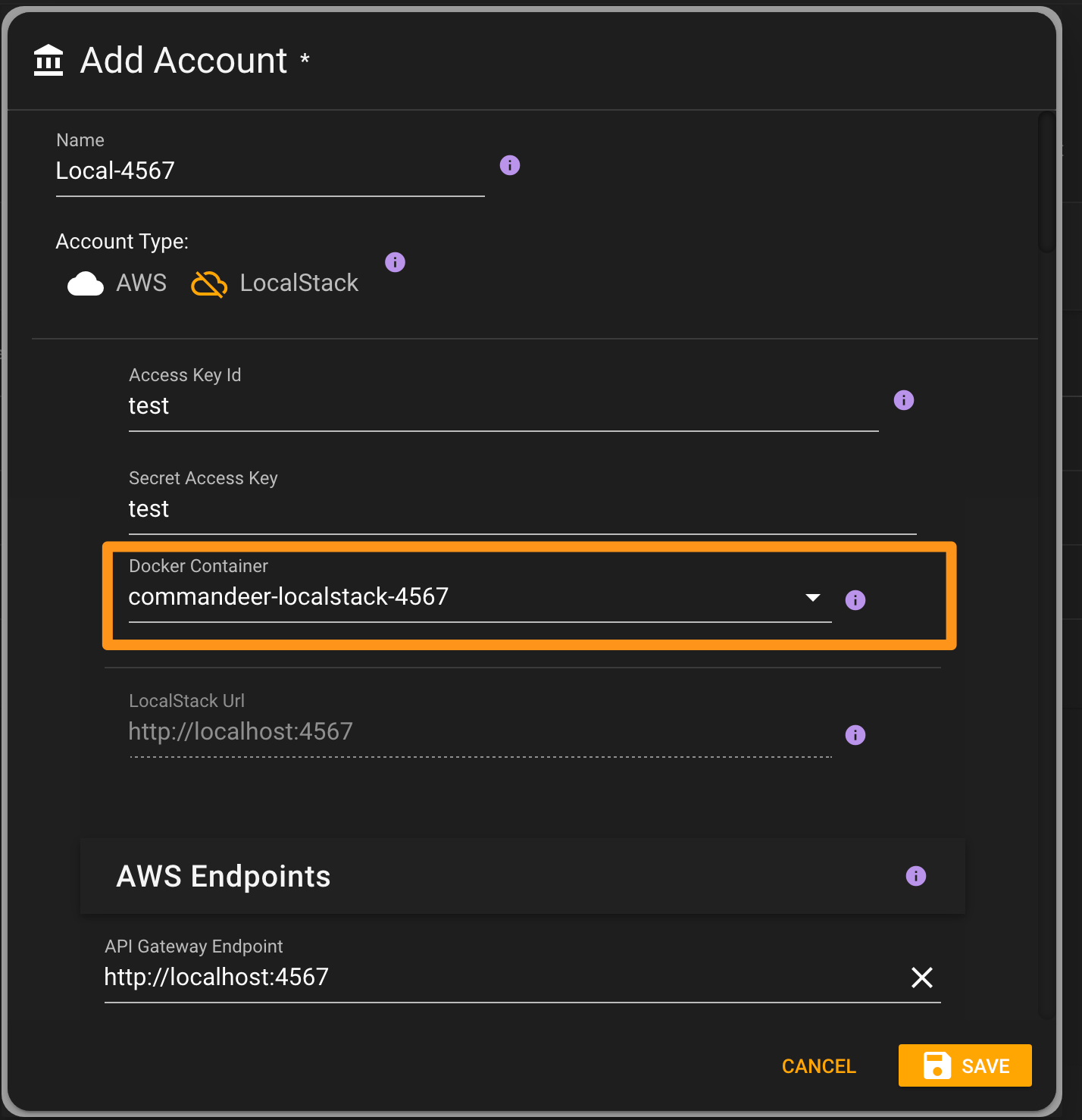
Task: Open info tooltip for Access Key Id
Action: (x=904, y=400)
